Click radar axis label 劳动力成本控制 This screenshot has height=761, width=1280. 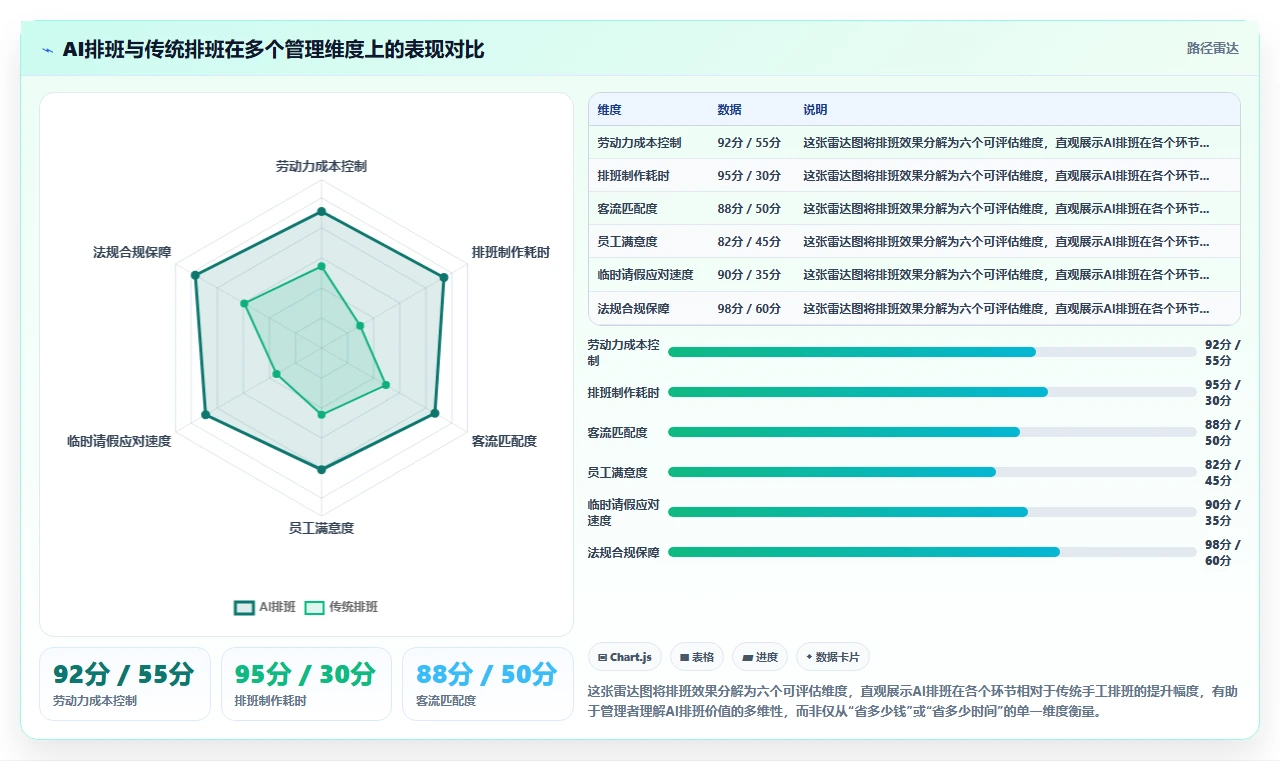321,166
